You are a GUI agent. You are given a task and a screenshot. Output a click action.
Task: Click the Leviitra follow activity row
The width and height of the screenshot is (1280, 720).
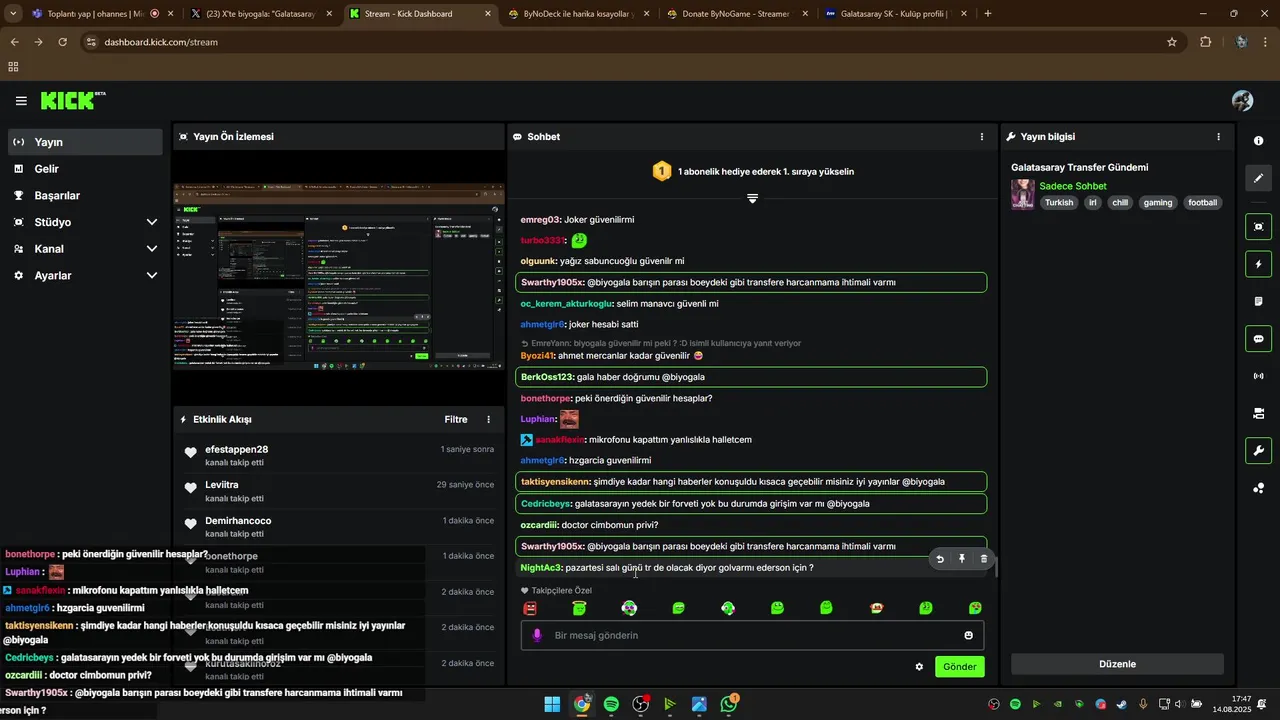click(x=339, y=491)
